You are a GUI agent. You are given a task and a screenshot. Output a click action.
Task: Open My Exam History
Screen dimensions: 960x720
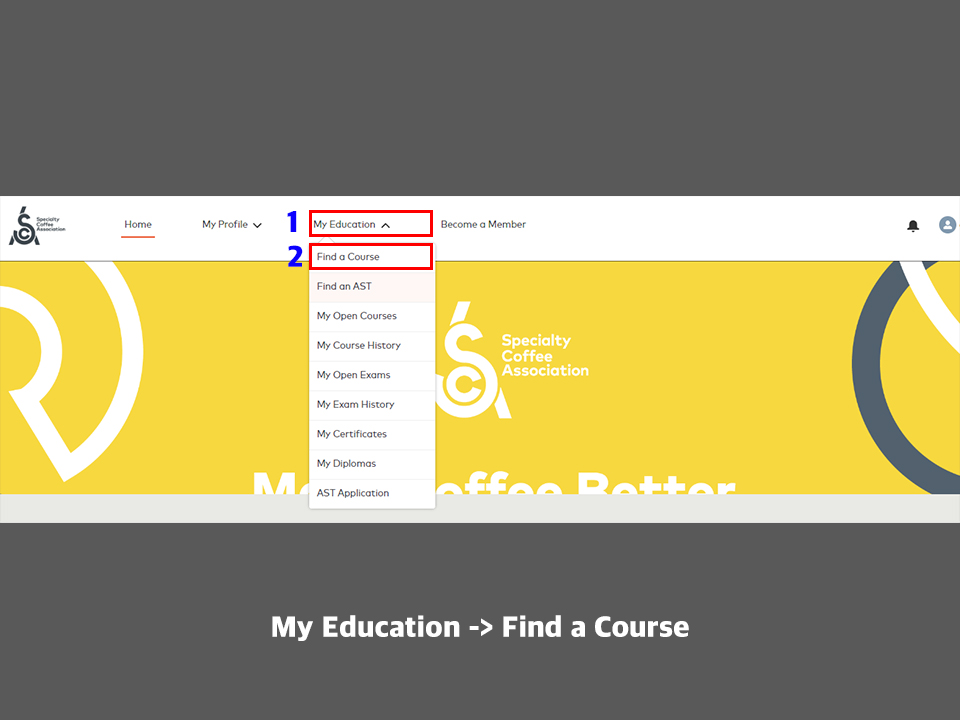372,404
